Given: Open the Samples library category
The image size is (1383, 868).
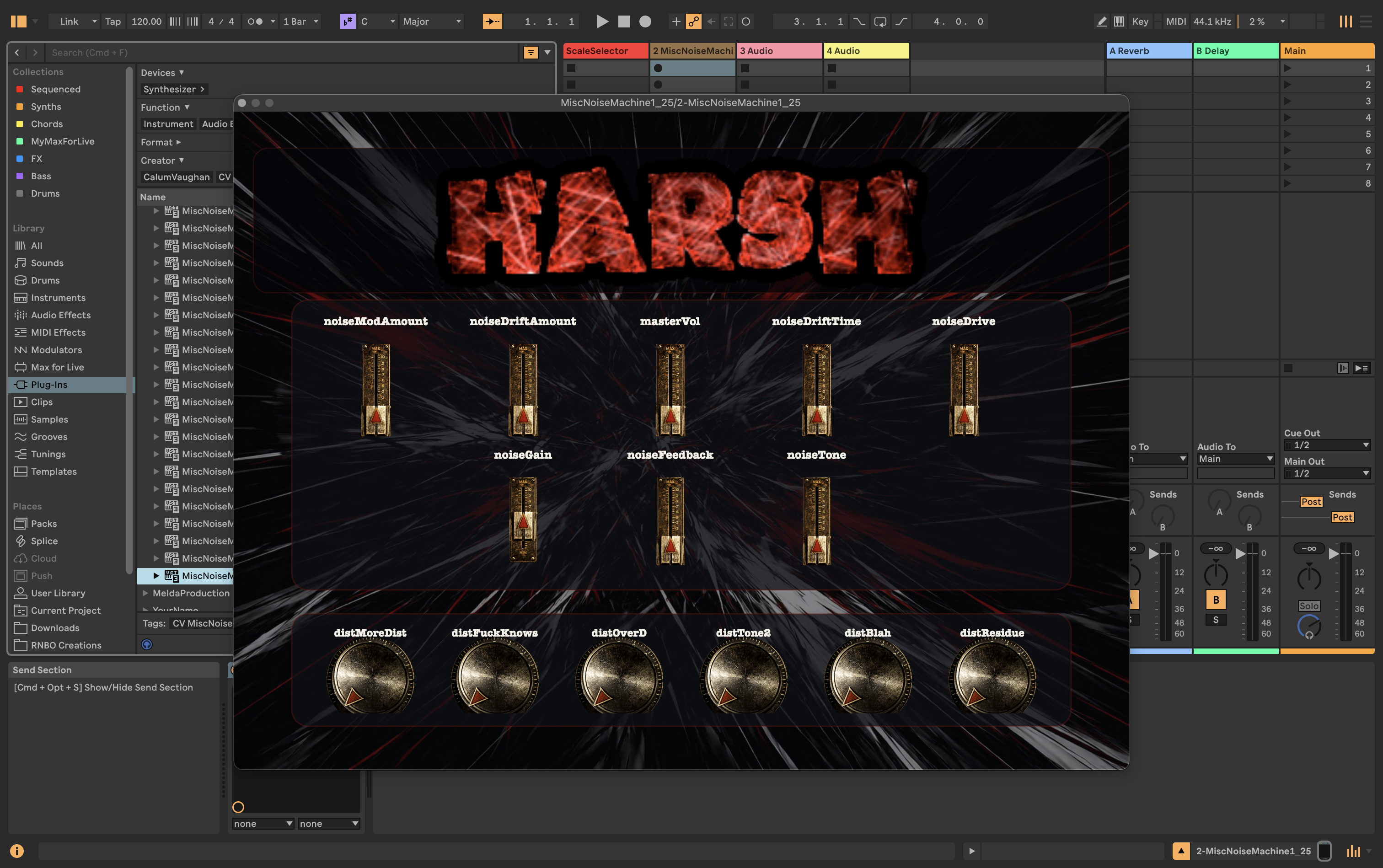Looking at the screenshot, I should point(49,419).
